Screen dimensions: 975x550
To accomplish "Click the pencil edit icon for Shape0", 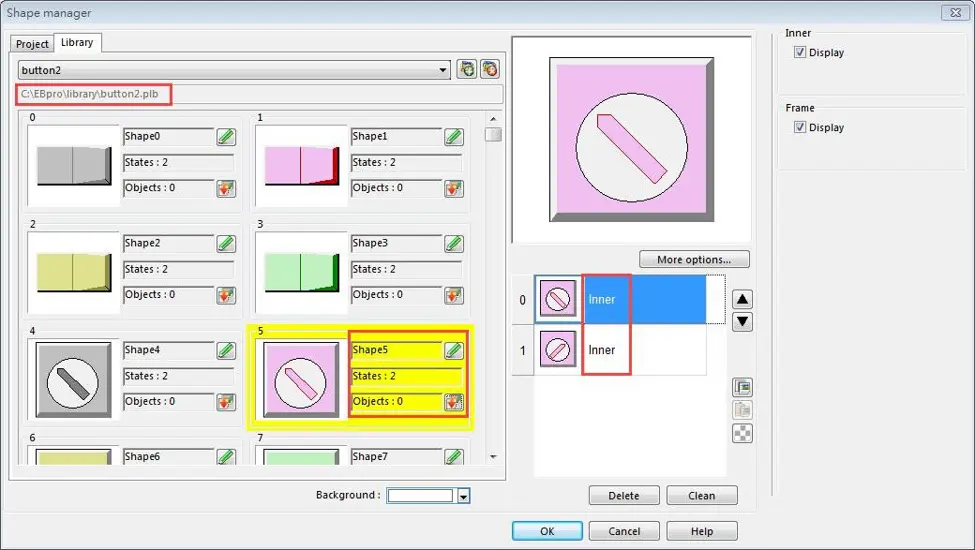I will [x=226, y=136].
